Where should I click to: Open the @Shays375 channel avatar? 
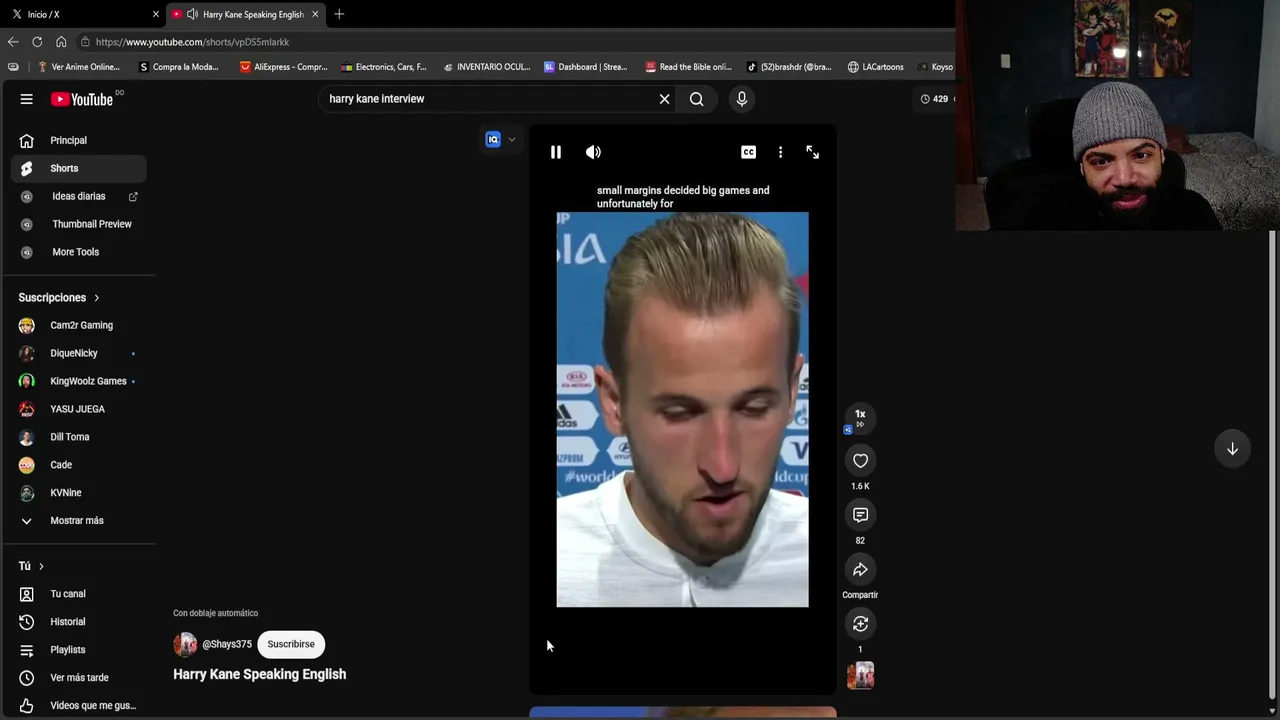coord(185,644)
